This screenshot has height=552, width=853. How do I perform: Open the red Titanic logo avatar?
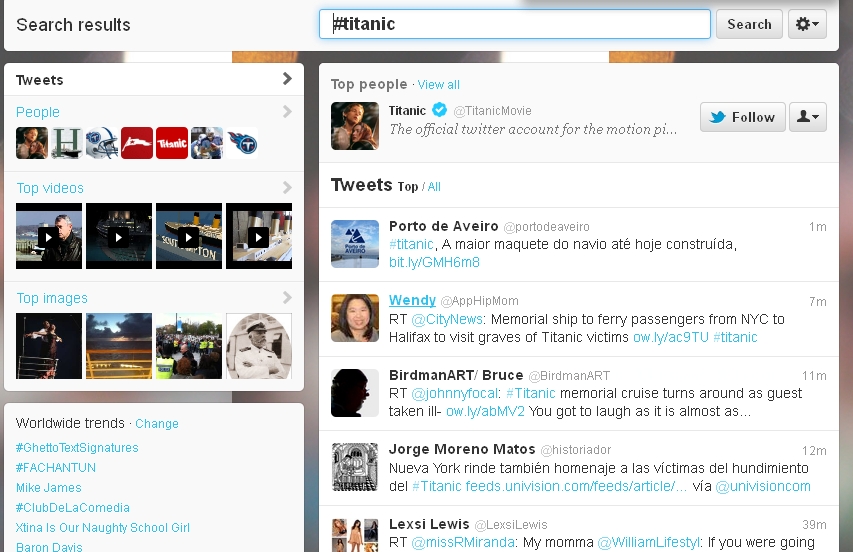[172, 143]
